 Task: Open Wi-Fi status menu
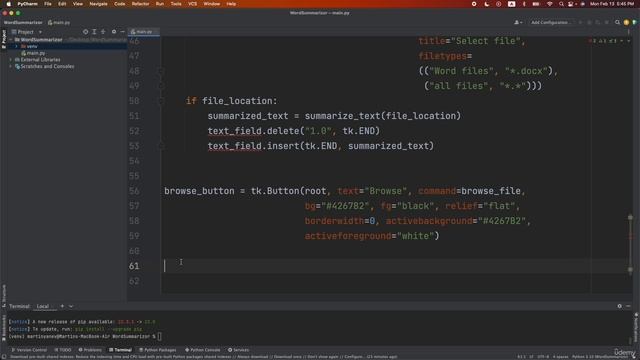coord(549,4)
